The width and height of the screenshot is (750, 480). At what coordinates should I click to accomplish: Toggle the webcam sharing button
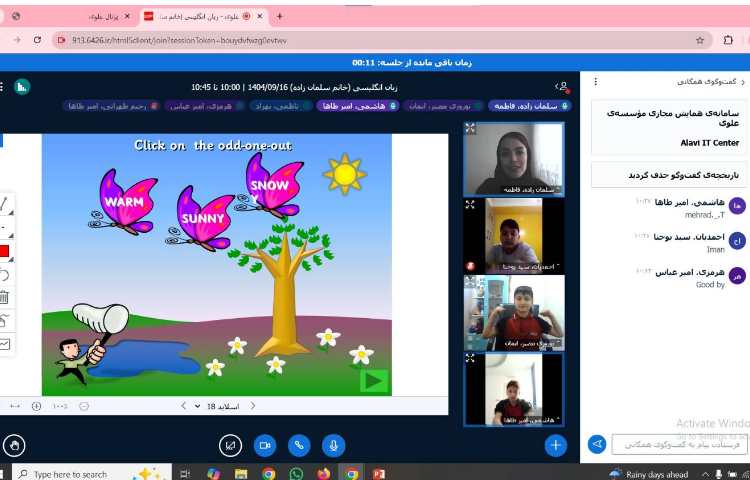pyautogui.click(x=265, y=446)
